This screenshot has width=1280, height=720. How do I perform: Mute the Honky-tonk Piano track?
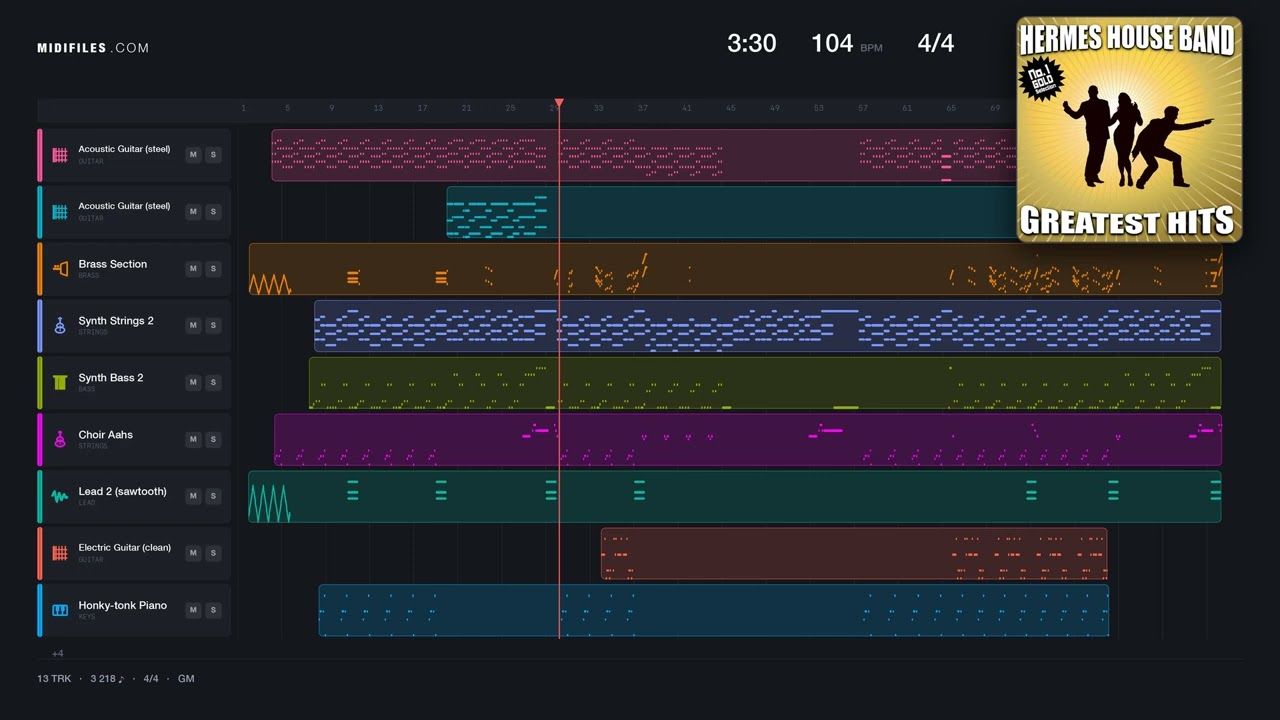194,610
